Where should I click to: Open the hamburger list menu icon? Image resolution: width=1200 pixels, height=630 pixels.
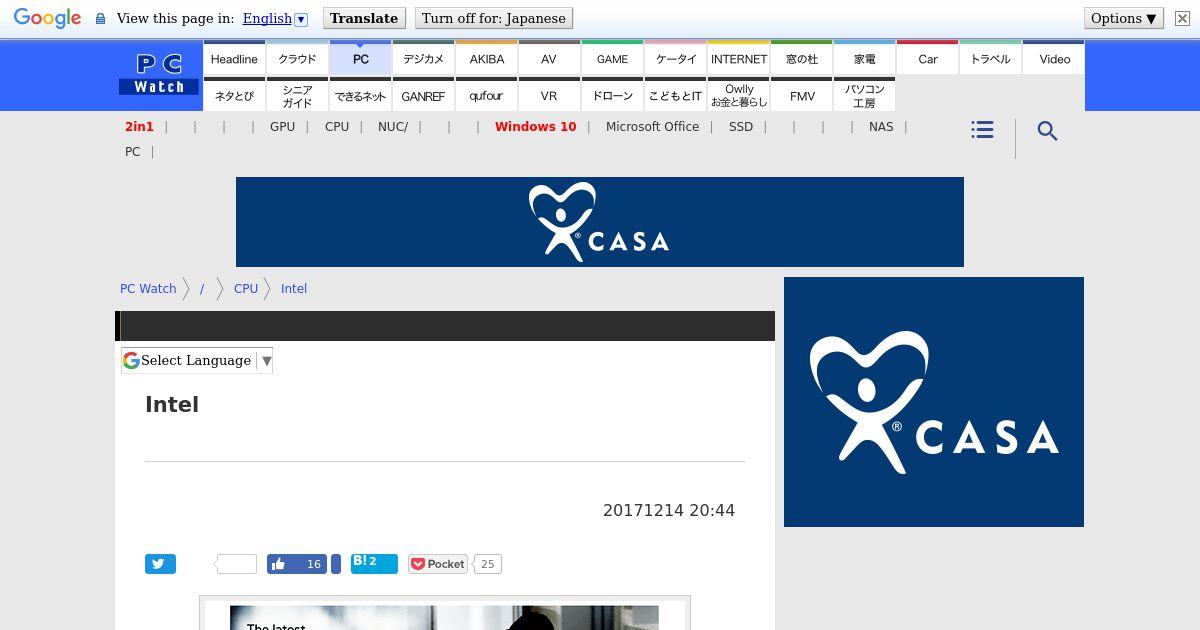pos(982,130)
